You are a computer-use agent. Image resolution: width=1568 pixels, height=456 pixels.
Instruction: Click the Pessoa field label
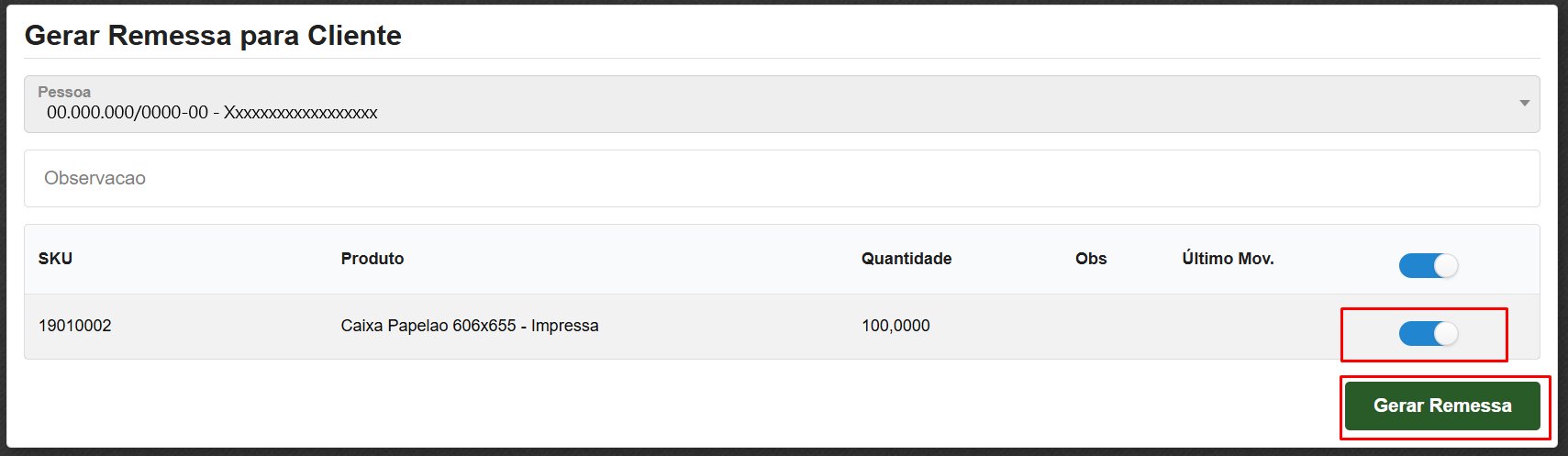pyautogui.click(x=64, y=92)
